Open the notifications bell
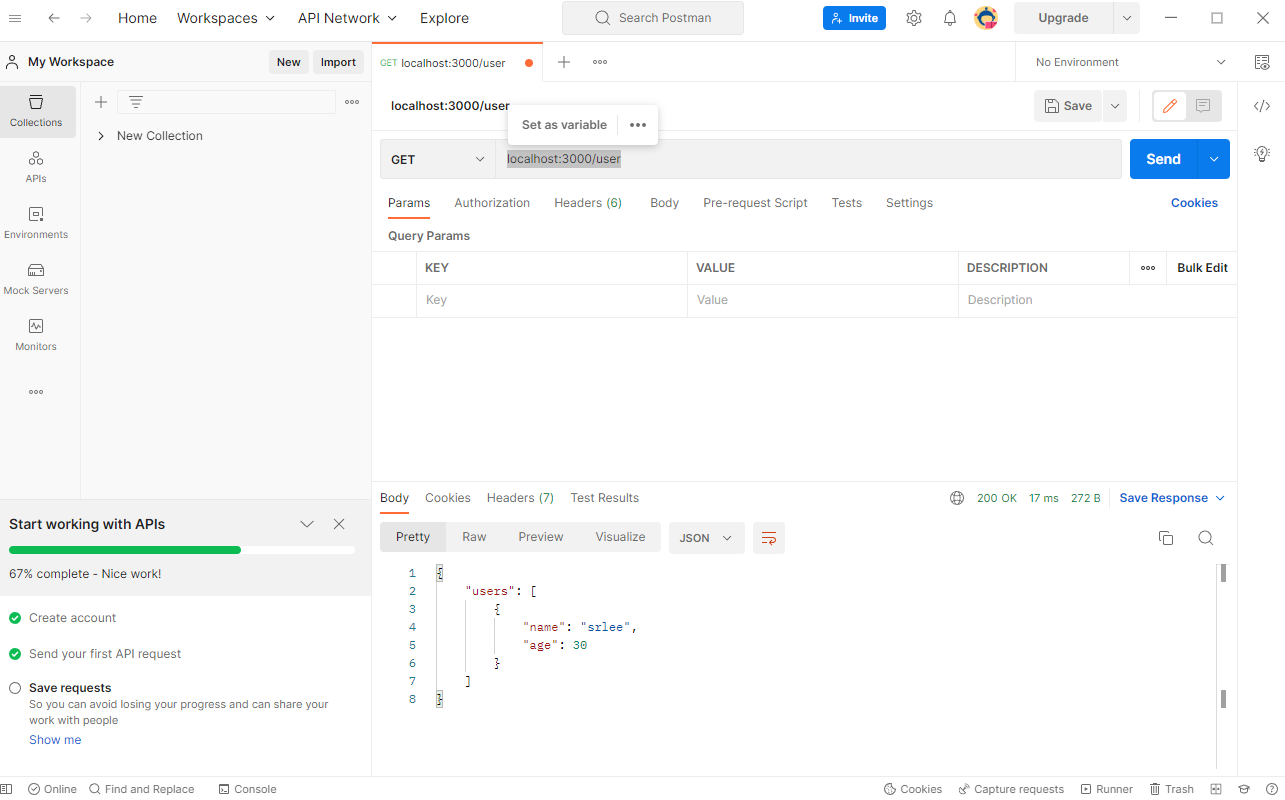1285x800 pixels. 950,18
